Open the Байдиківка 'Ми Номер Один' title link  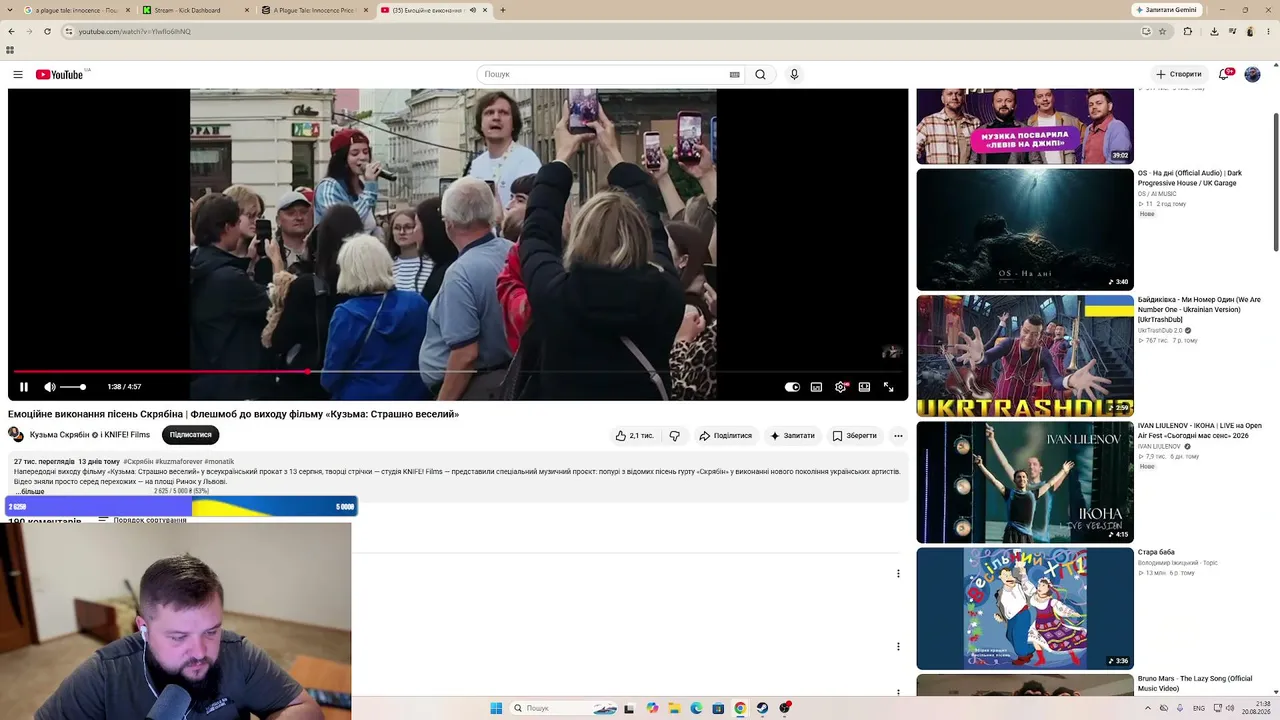click(x=1199, y=309)
